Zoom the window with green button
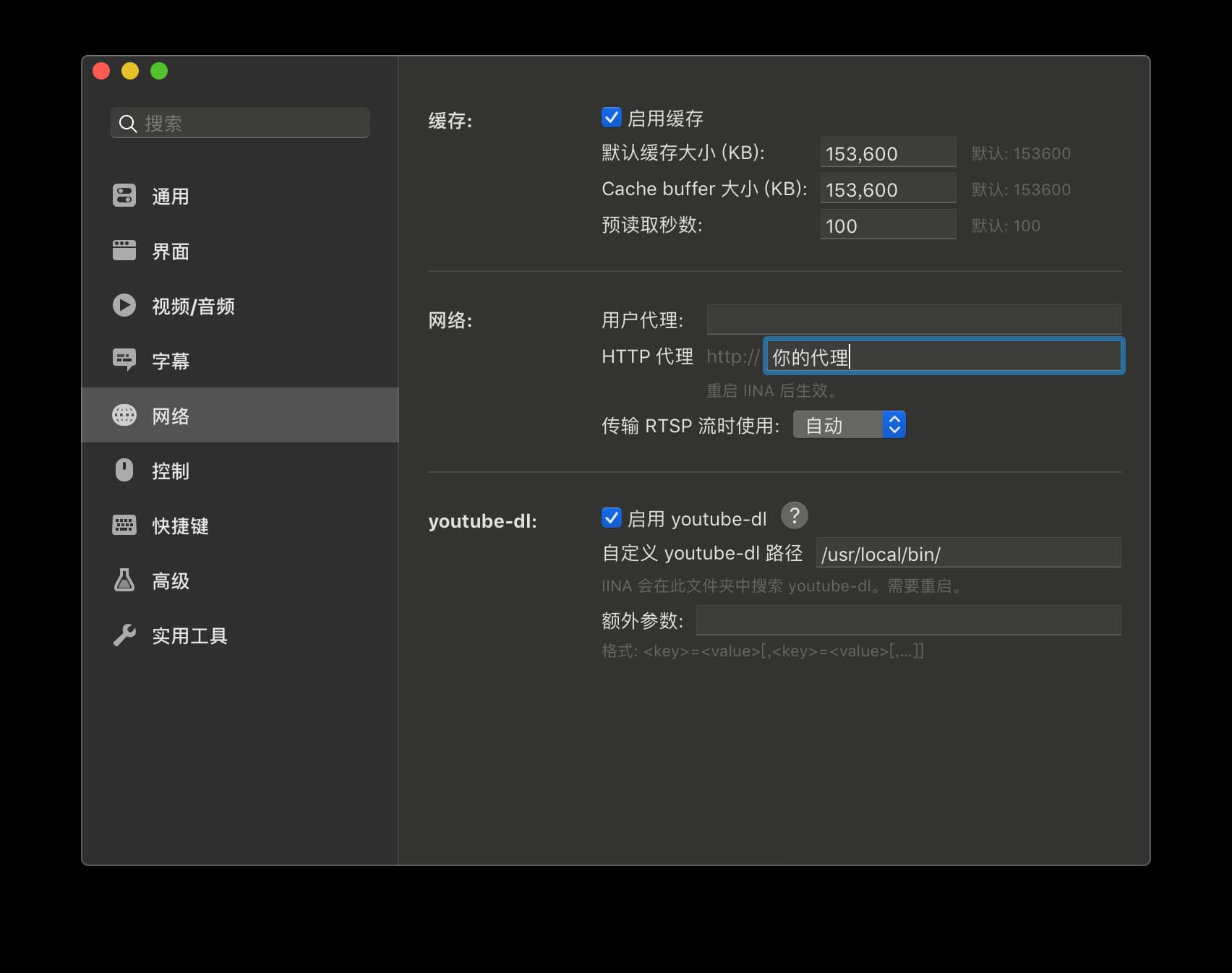The image size is (1232, 973). pyautogui.click(x=159, y=71)
